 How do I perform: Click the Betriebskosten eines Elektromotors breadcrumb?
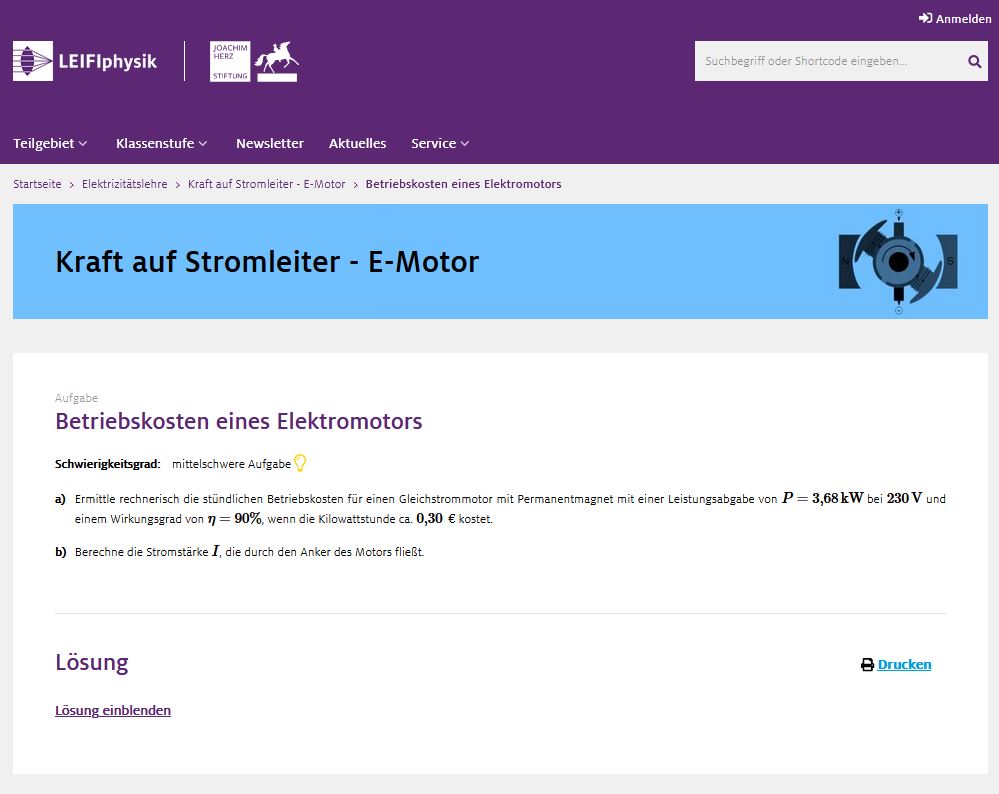(463, 184)
